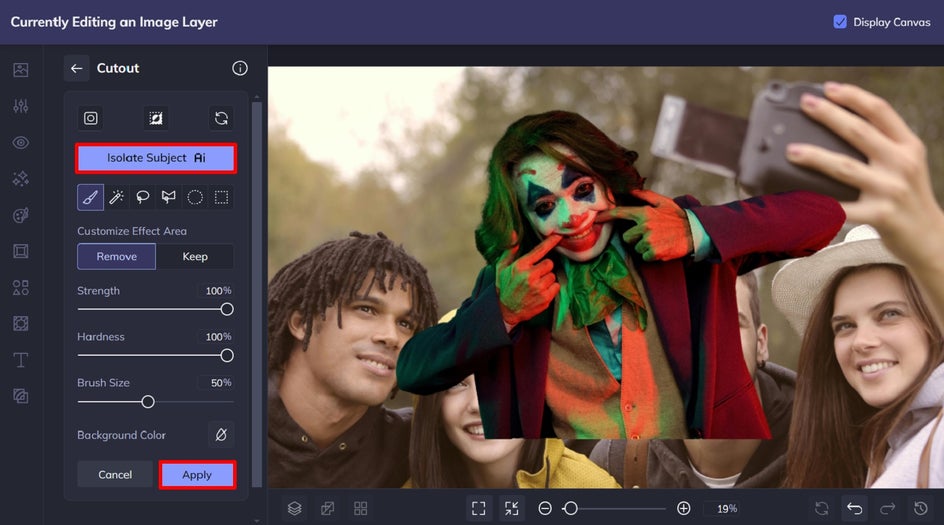Click the Hardness 100% value field

coord(217,337)
